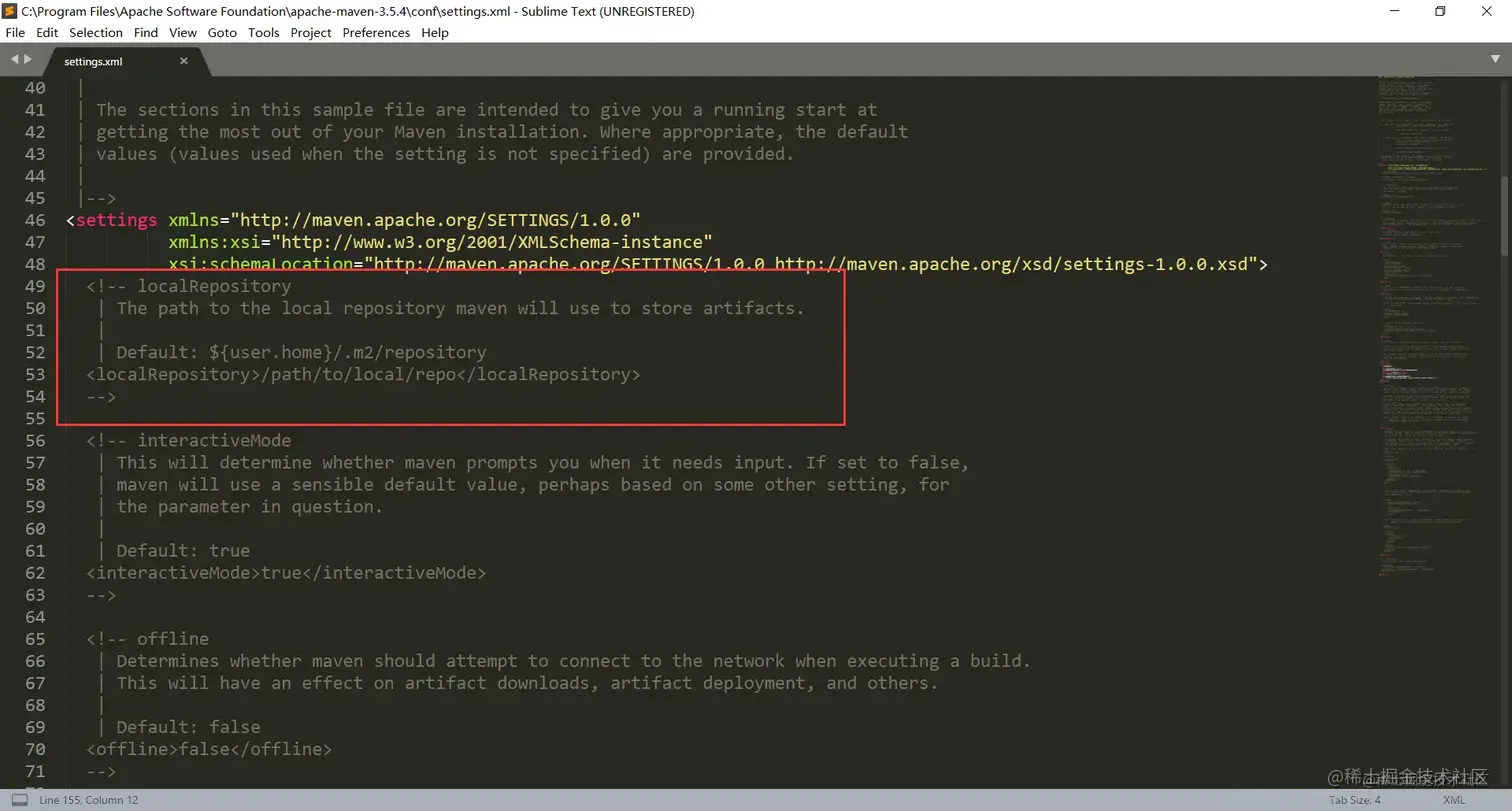The image size is (1512, 811).
Task: Open the File menu
Action: pyautogui.click(x=15, y=32)
